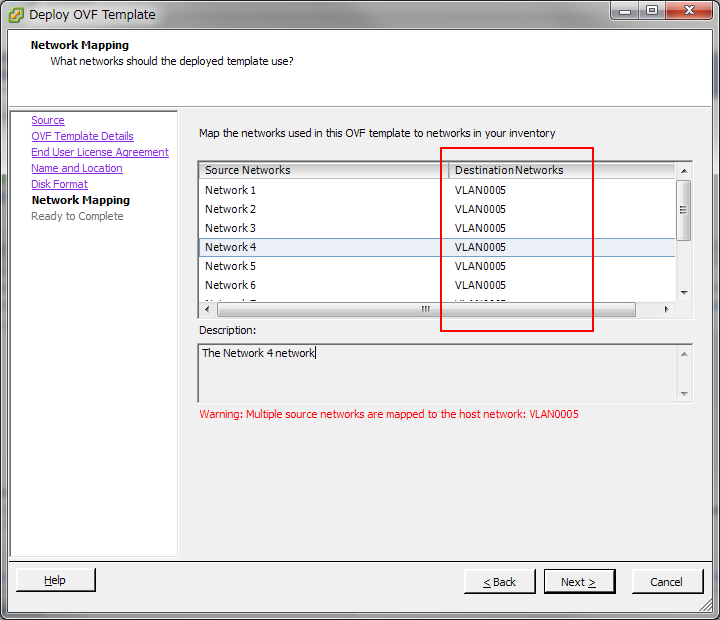Go back with the Back button
This screenshot has width=720, height=620.
499,582
